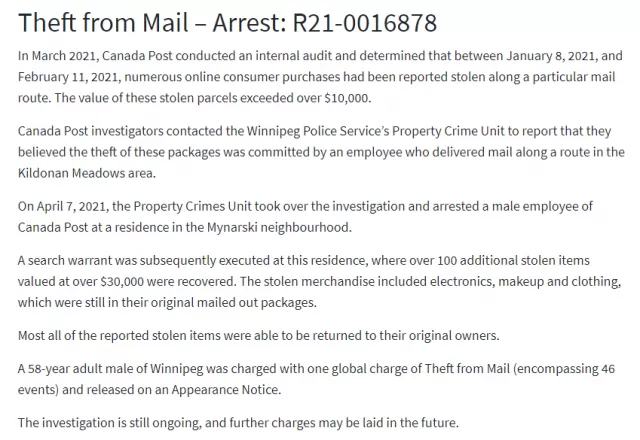Viewport: 640px width, 440px height.
Task: Click "Kildonan Meadows area" text
Action: 86,173
